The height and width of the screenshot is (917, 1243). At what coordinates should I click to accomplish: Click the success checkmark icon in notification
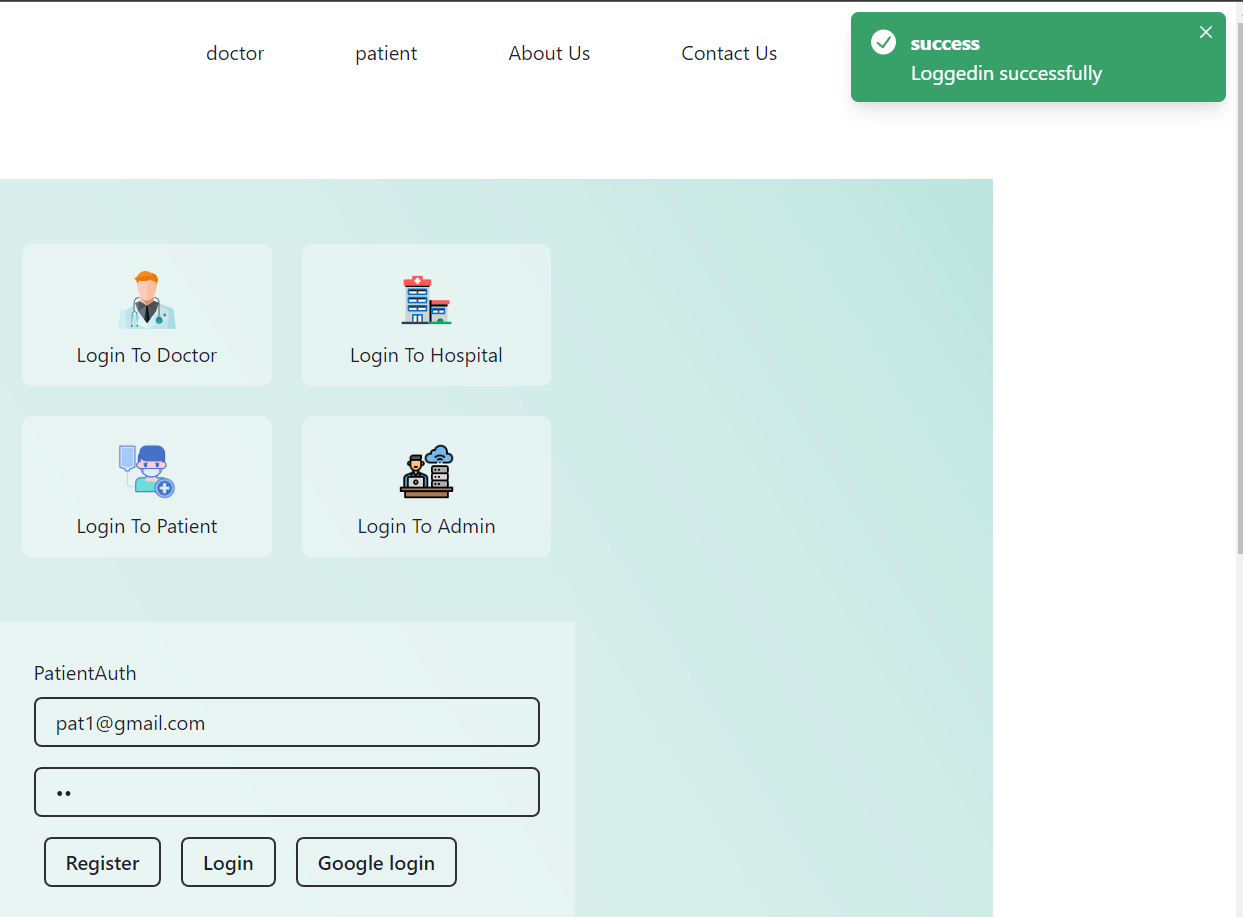pos(883,42)
